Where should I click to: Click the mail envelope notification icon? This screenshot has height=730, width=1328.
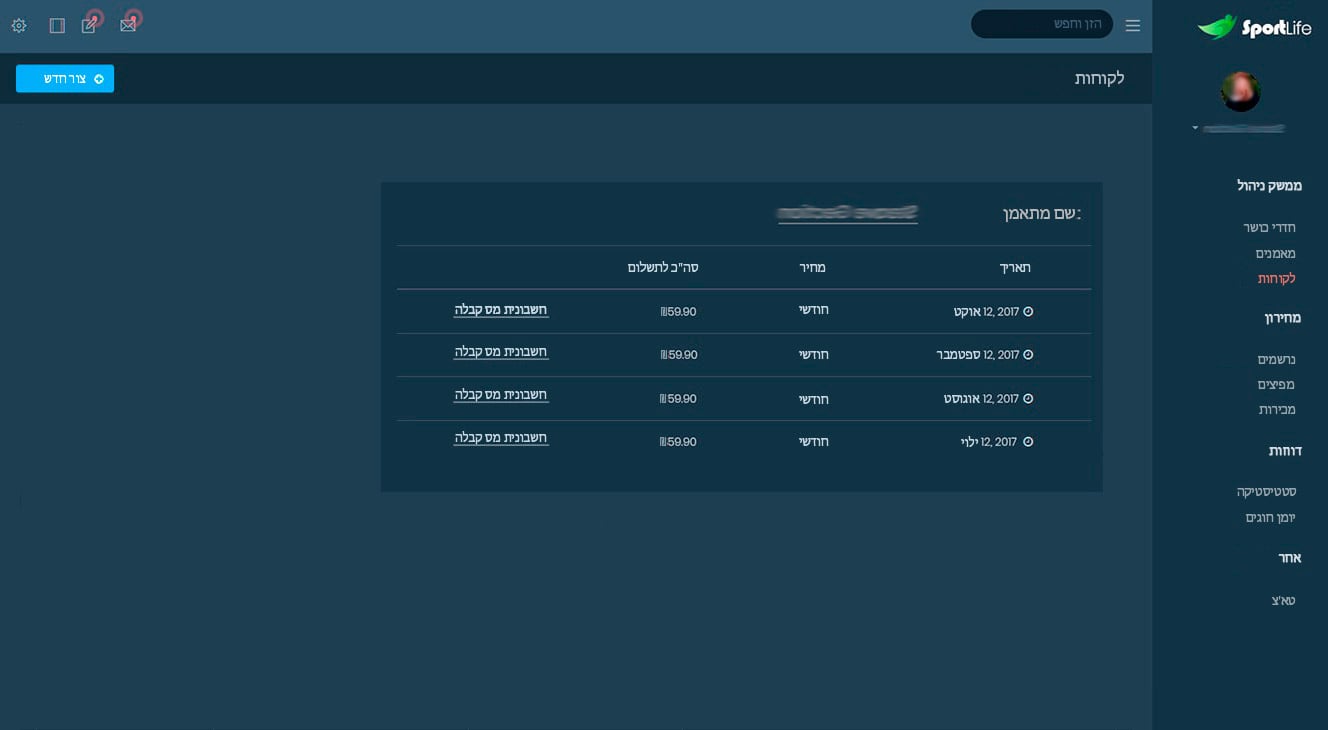(128, 25)
